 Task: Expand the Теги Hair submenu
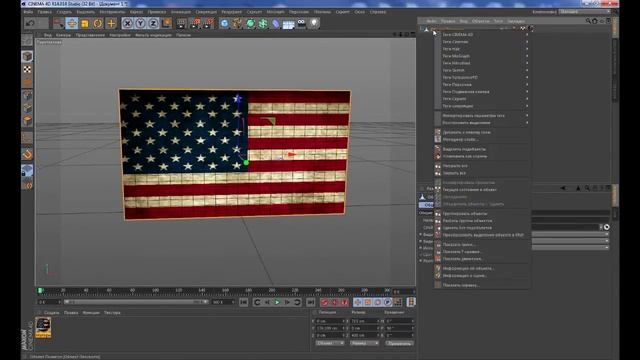click(x=483, y=49)
